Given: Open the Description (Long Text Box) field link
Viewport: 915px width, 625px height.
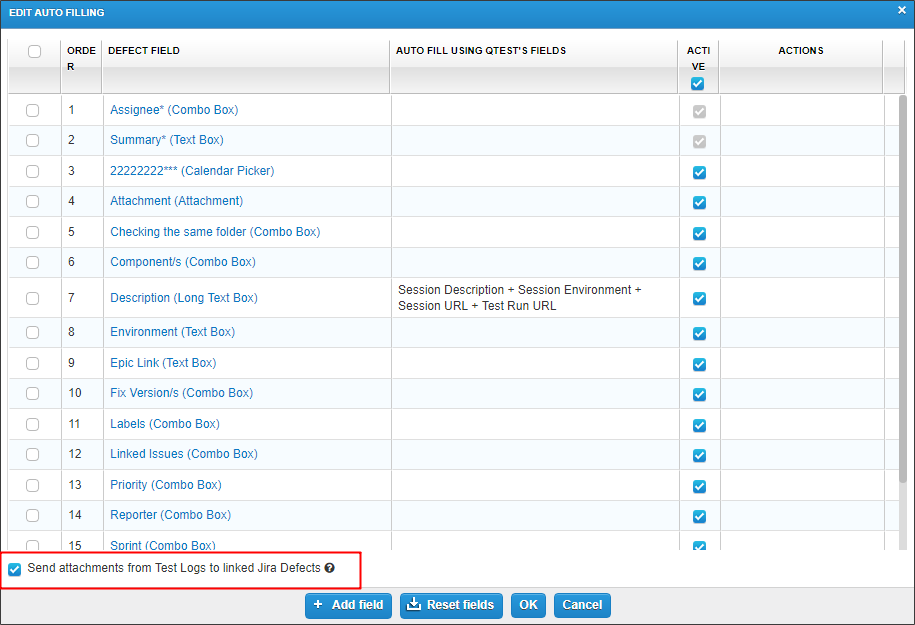Looking at the screenshot, I should tap(183, 298).
